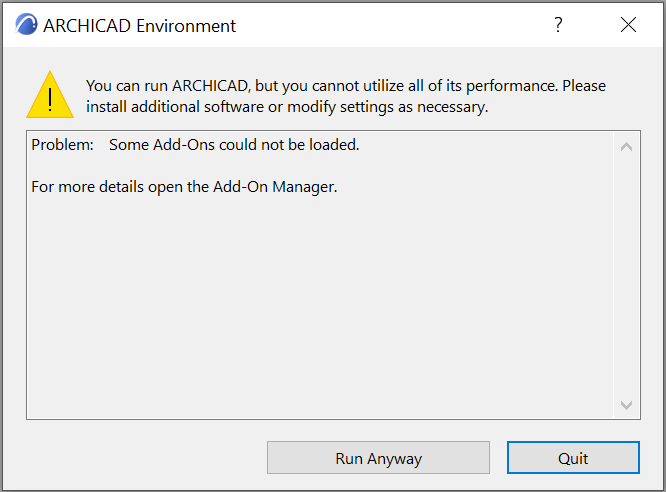This screenshot has height=492, width=666.
Task: Click the 'install additional software' message line
Action: (287, 107)
